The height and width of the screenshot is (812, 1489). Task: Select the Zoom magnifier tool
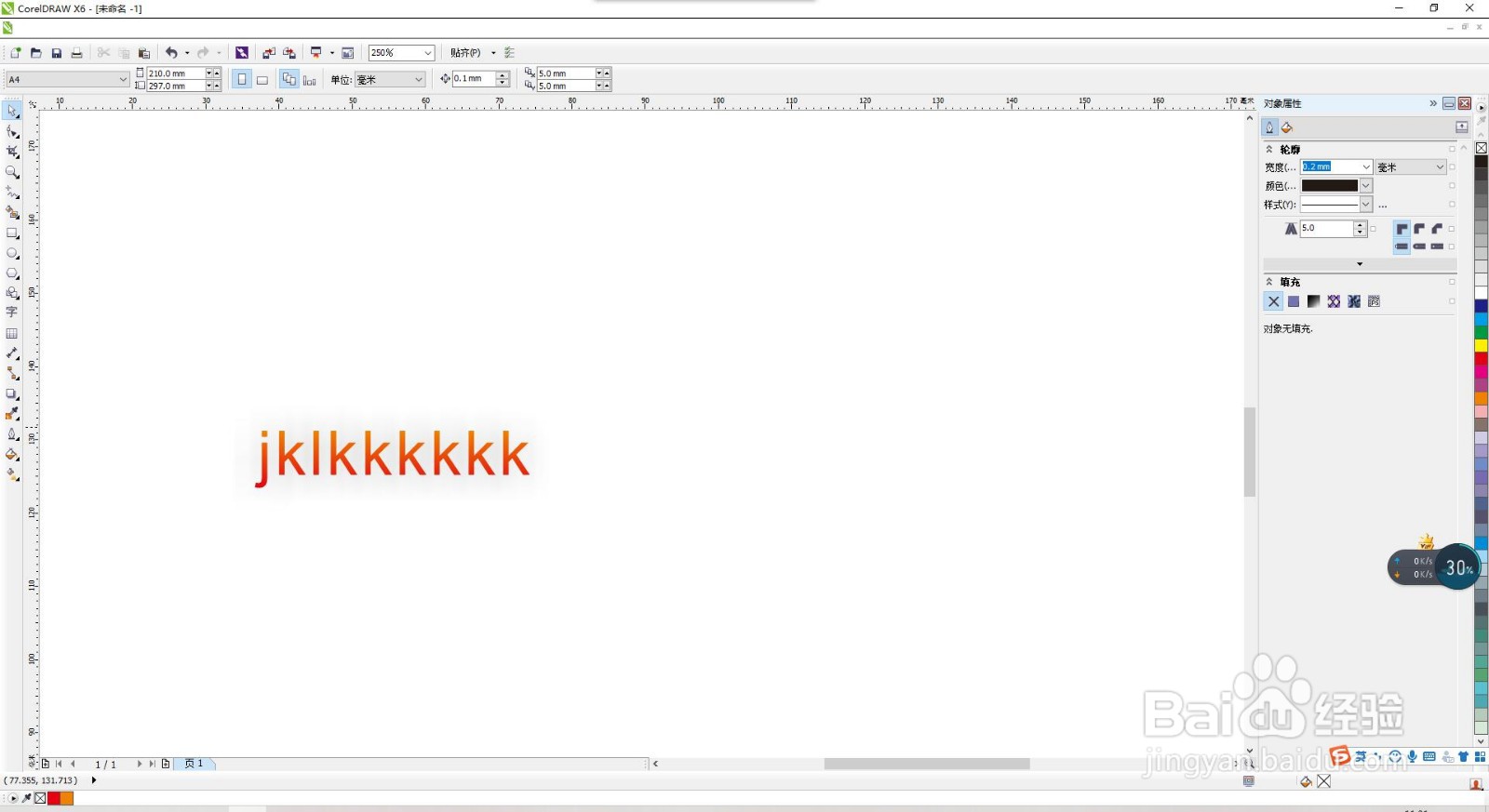coord(12,172)
